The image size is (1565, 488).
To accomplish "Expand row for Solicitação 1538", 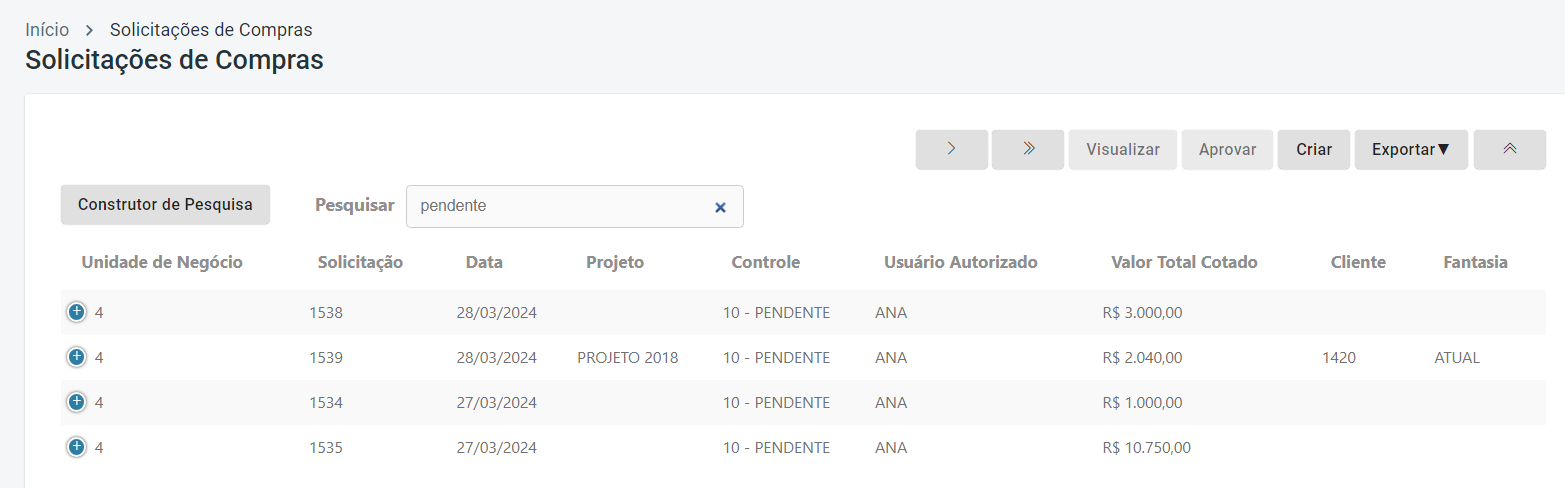I will [x=77, y=312].
